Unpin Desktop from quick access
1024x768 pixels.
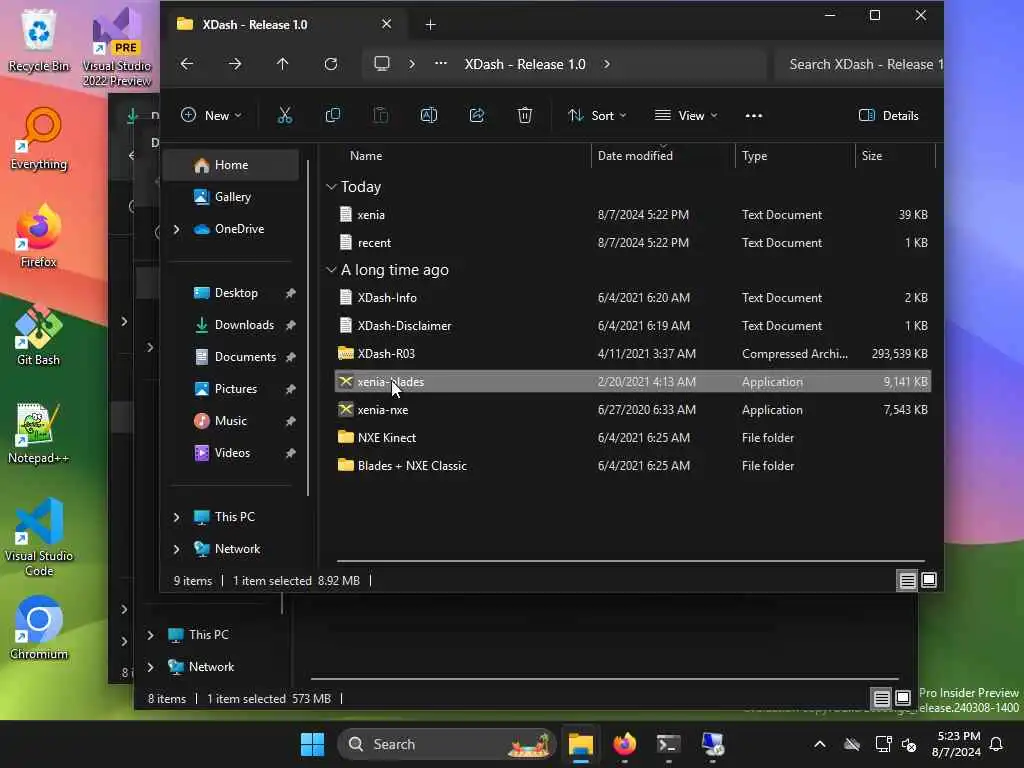[291, 293]
